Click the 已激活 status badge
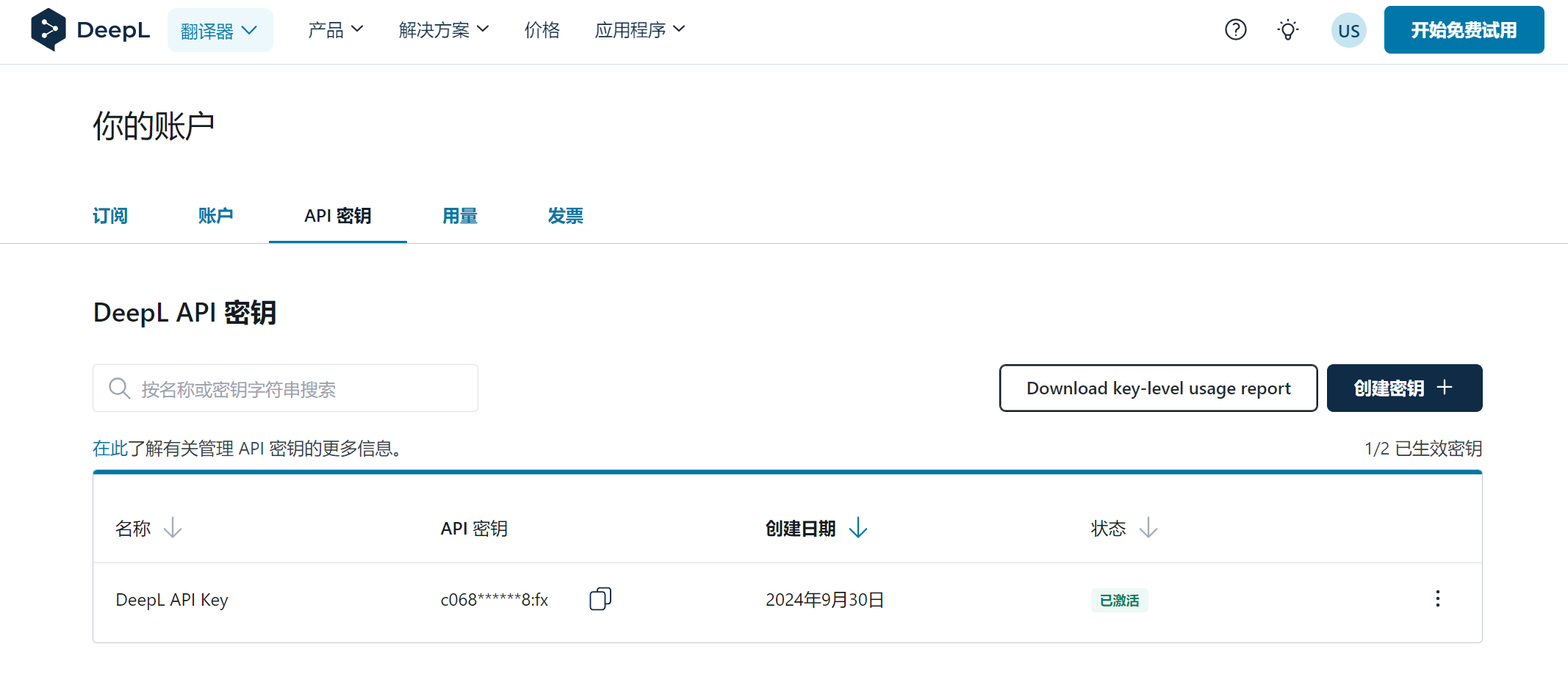 (x=1119, y=601)
